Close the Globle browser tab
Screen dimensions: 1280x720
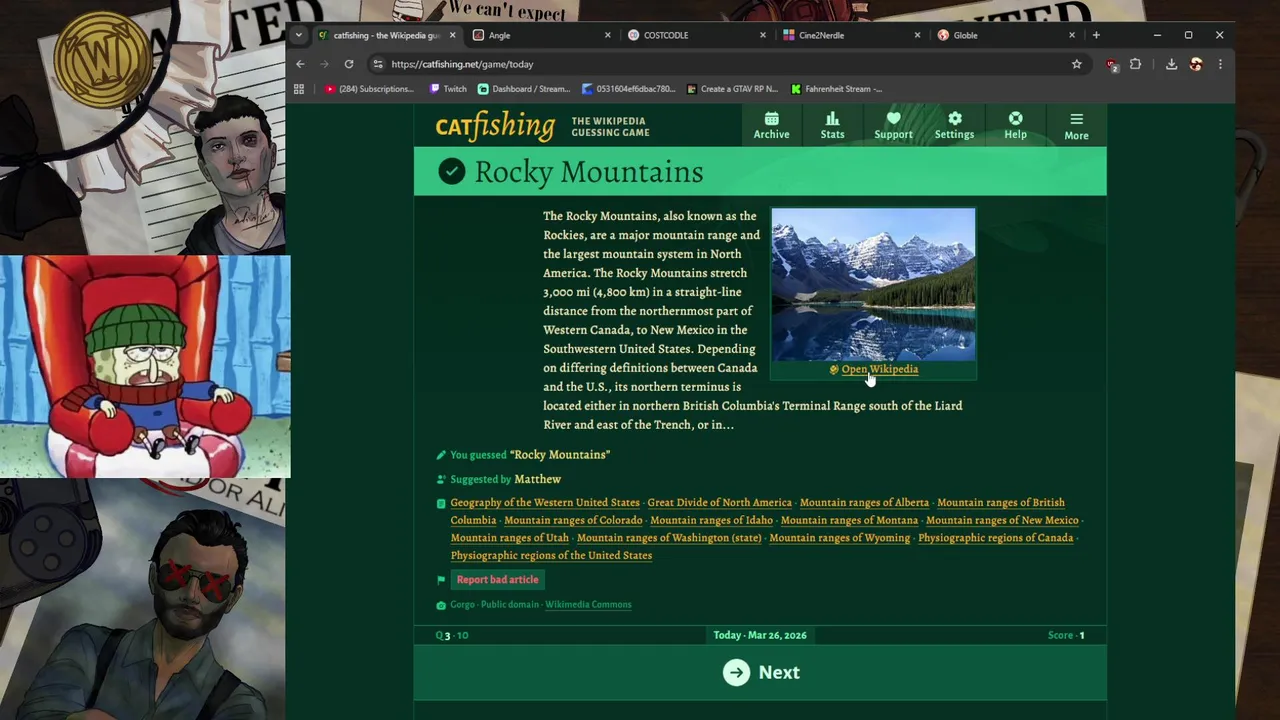pos(1072,35)
